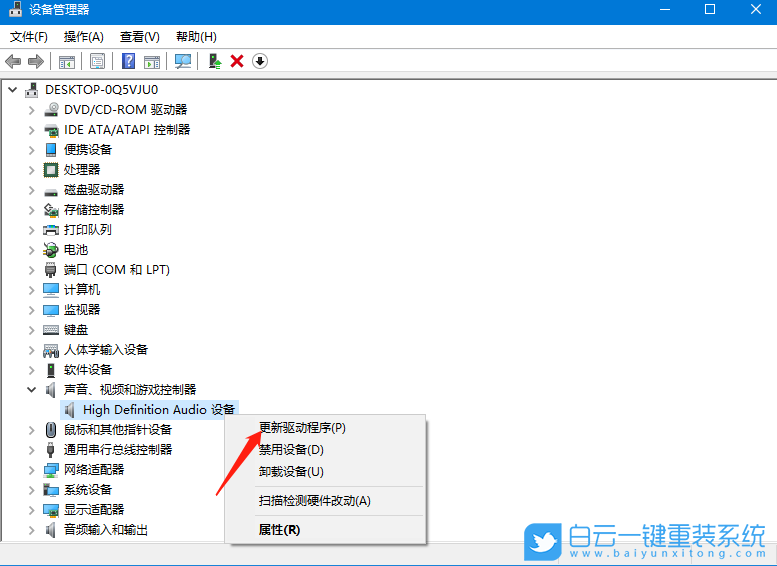Open the 文件(F) menu
Screen dimensions: 777x566
coord(29,37)
